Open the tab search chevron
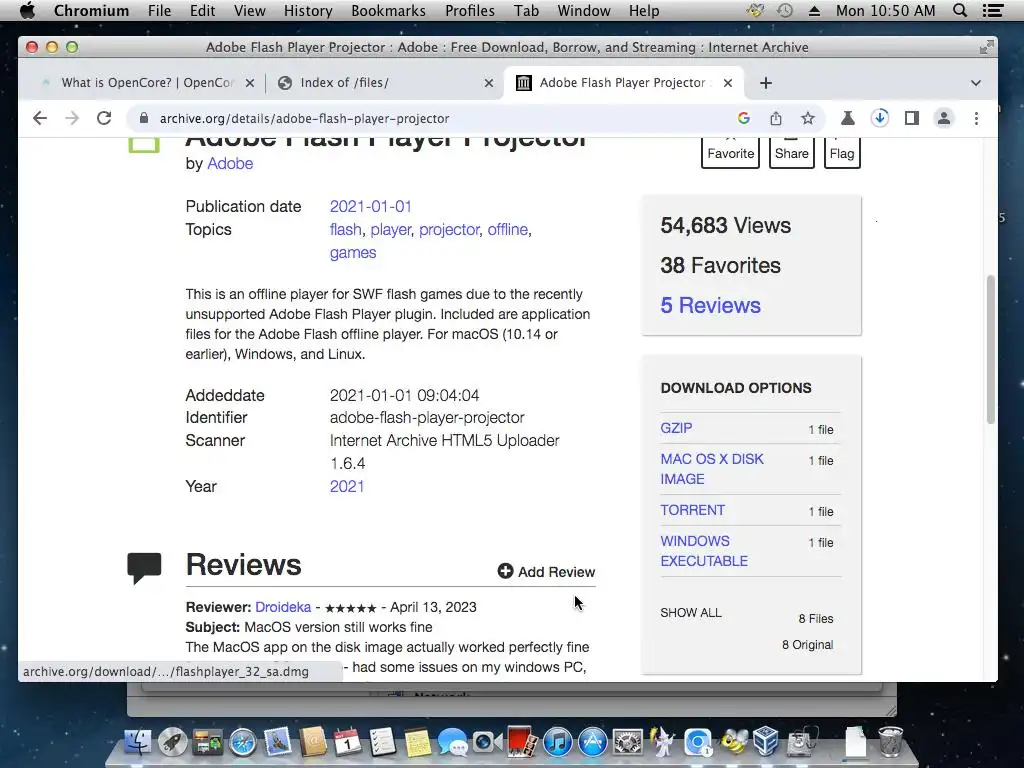The width and height of the screenshot is (1024, 768). 976,83
